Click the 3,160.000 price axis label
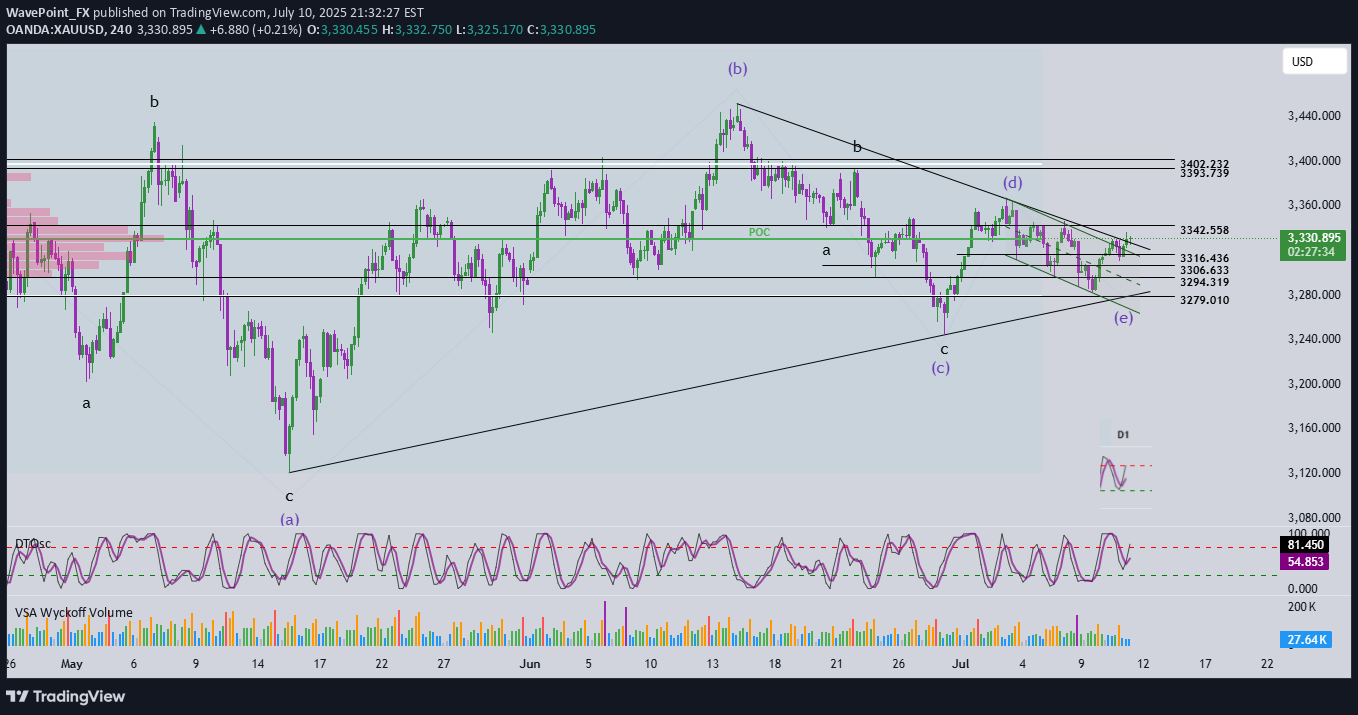This screenshot has height=715, width=1358. (1313, 428)
